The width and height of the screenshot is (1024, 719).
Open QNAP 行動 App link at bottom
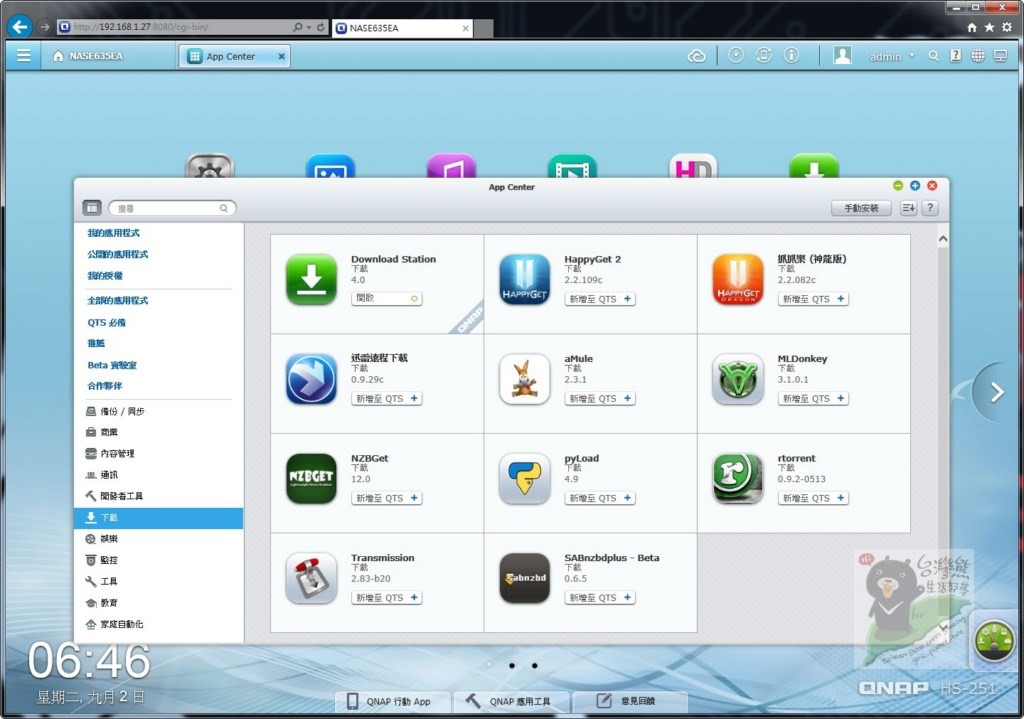tap(392, 701)
